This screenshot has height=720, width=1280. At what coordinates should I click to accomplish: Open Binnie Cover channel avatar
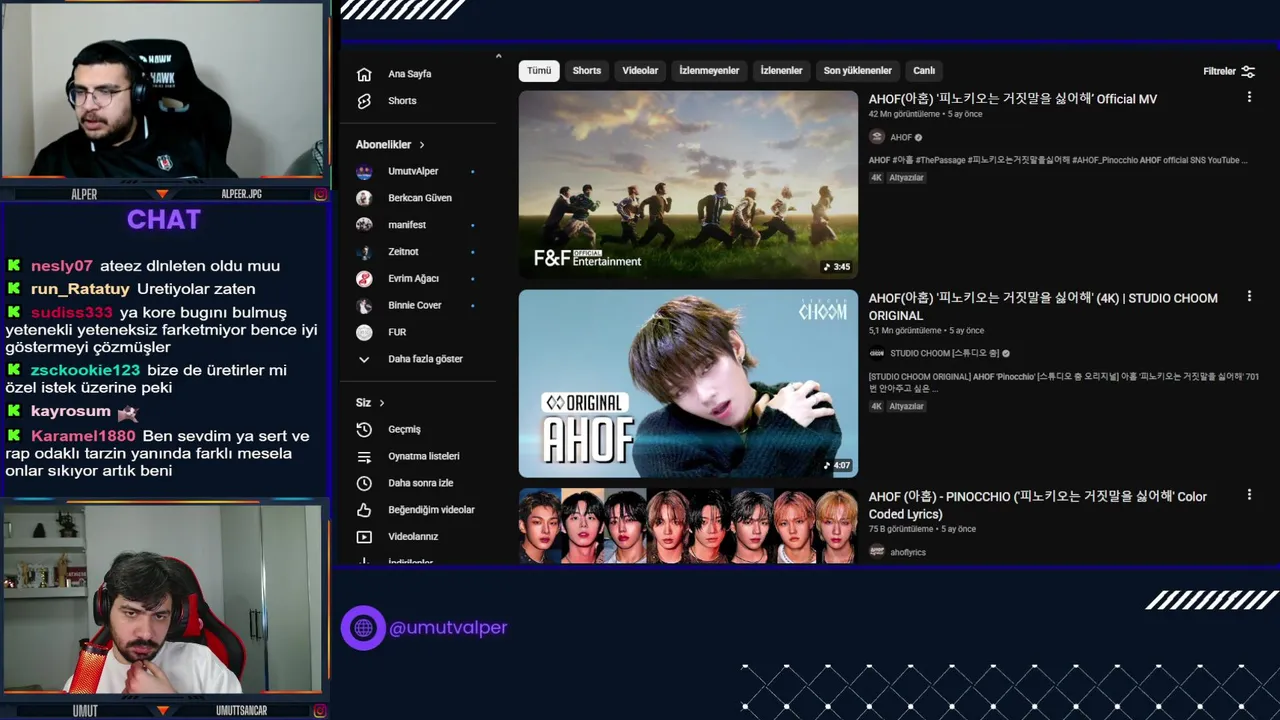[364, 305]
